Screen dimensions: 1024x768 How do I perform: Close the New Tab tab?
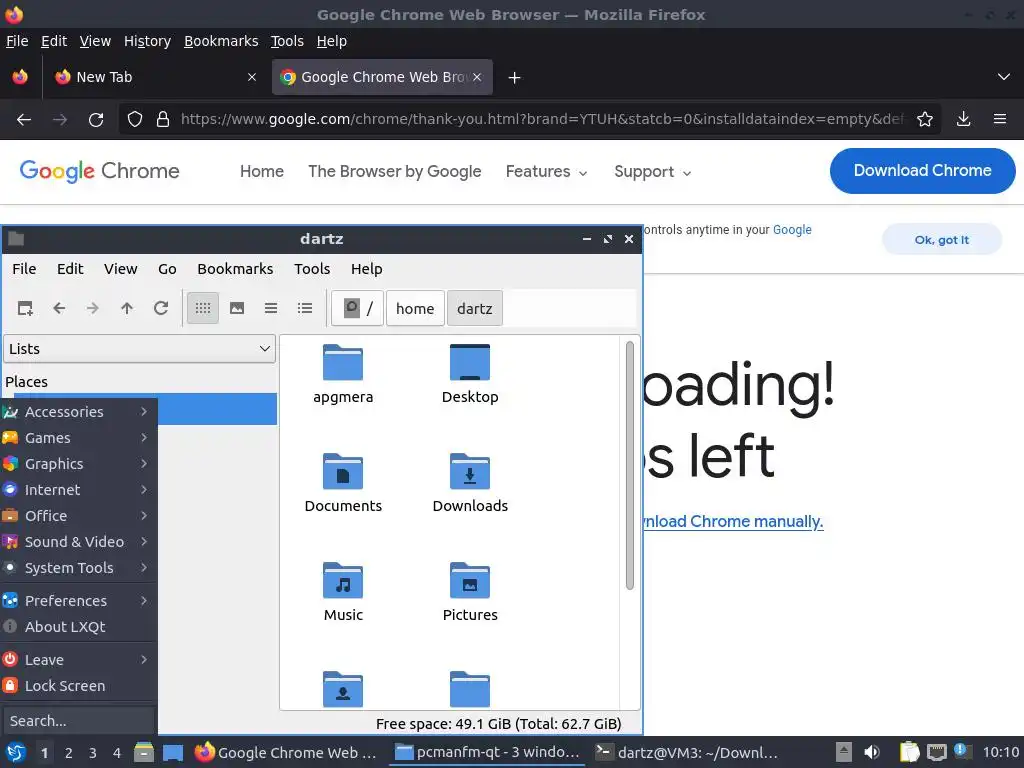click(252, 77)
